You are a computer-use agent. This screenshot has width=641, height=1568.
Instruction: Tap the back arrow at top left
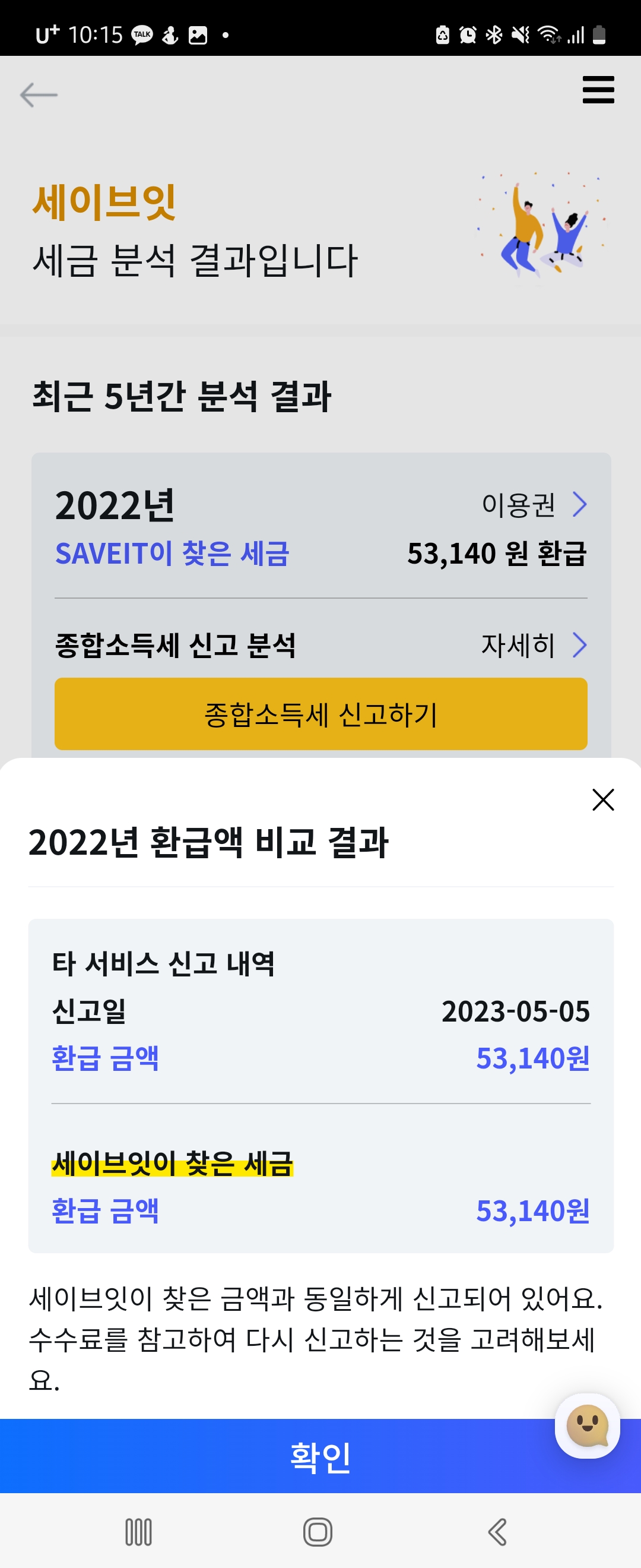click(x=39, y=95)
